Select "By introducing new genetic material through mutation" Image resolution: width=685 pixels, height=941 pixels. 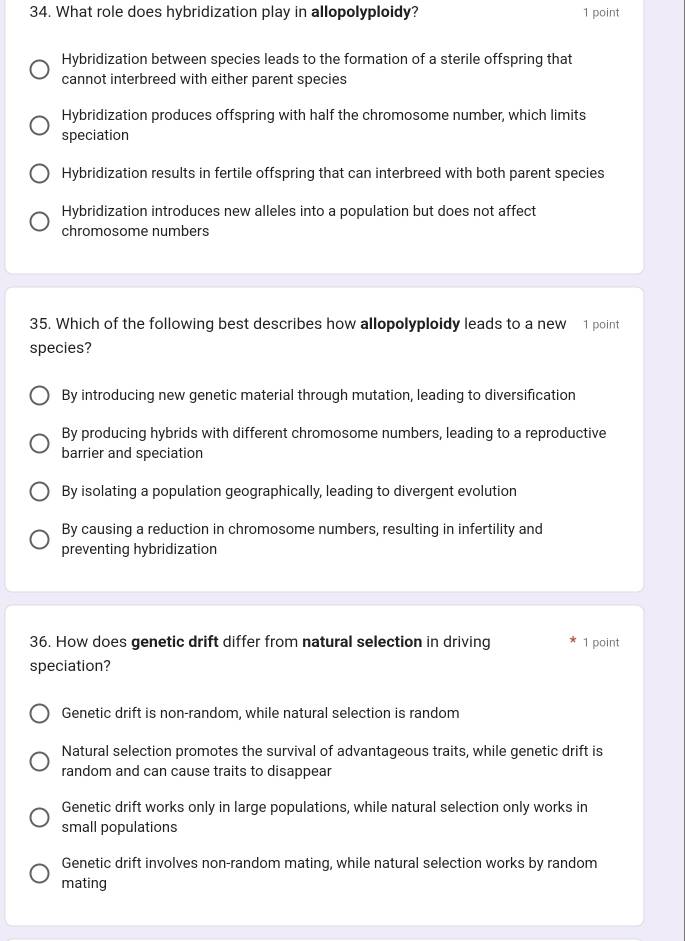pos(39,395)
